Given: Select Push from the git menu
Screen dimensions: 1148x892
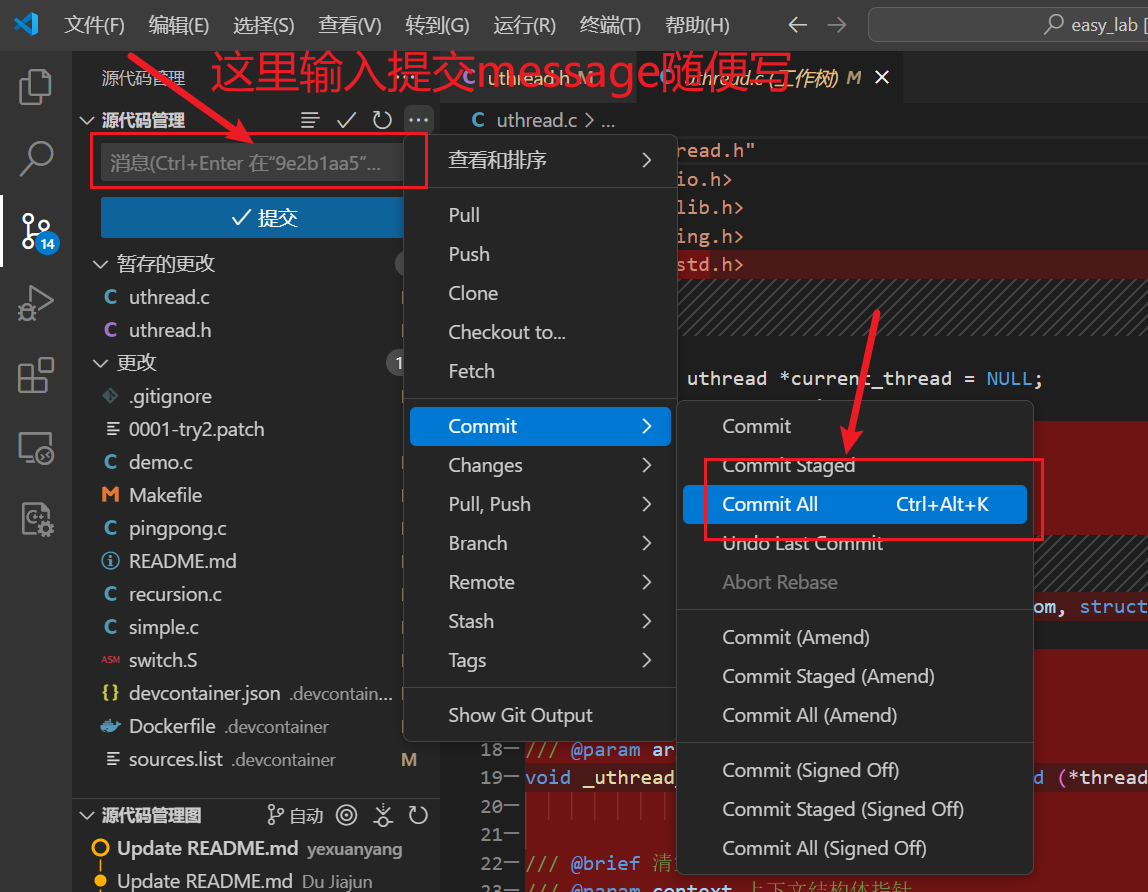Looking at the screenshot, I should click(540, 254).
